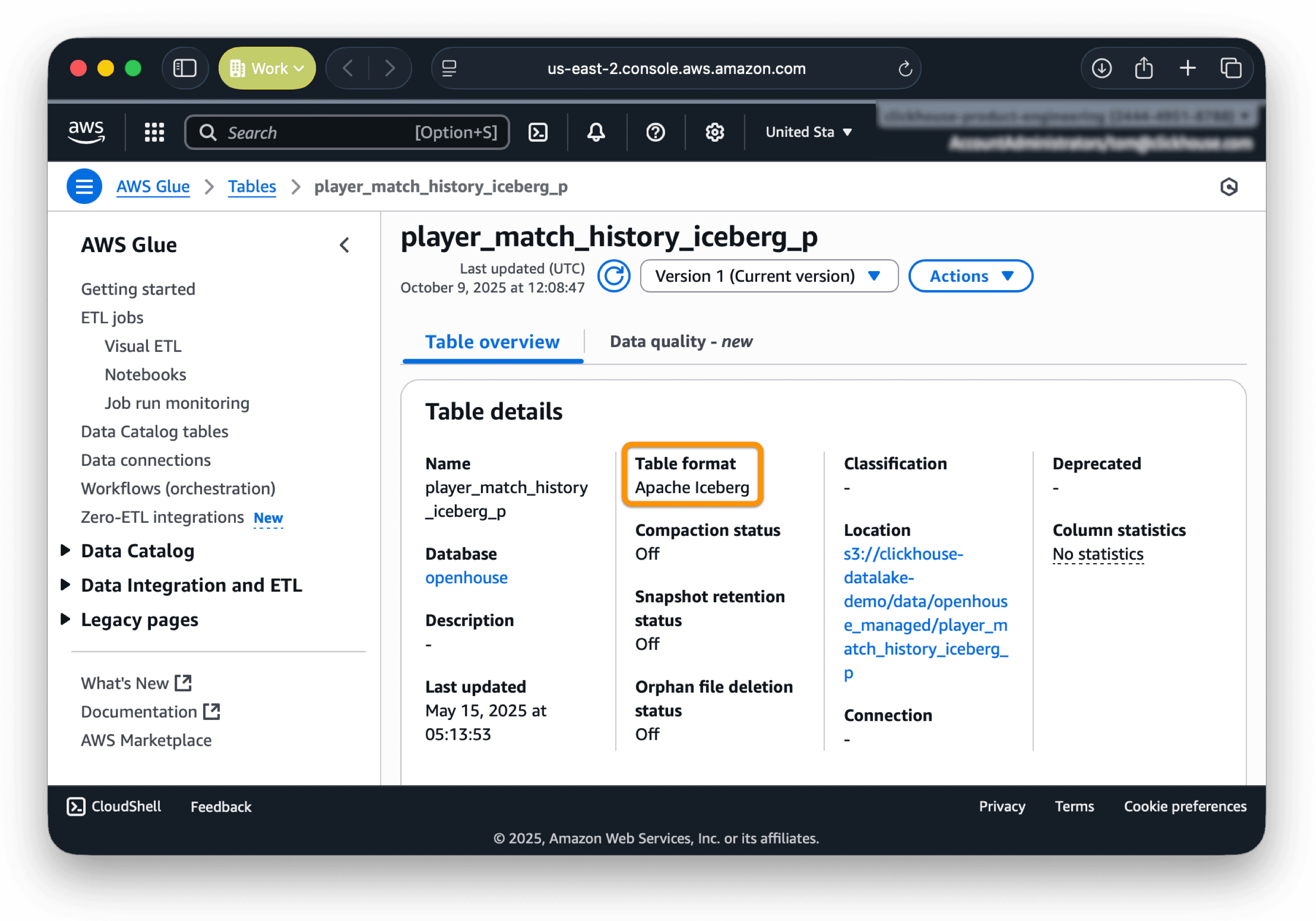Open the Actions dropdown menu
The image size is (1316, 921).
click(970, 276)
